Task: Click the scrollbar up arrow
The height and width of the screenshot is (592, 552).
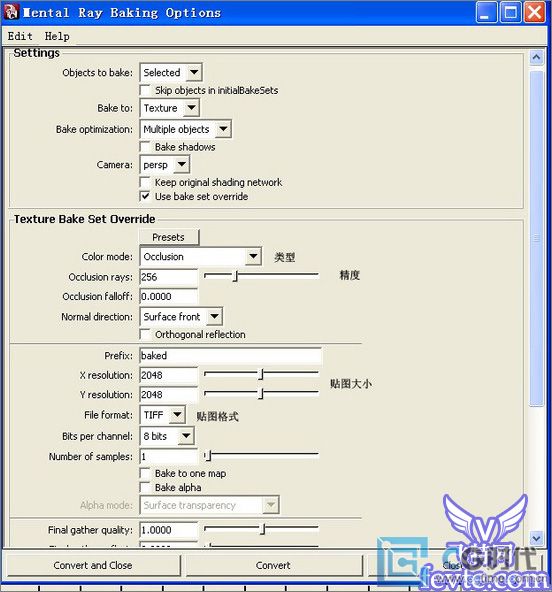Action: (x=537, y=57)
